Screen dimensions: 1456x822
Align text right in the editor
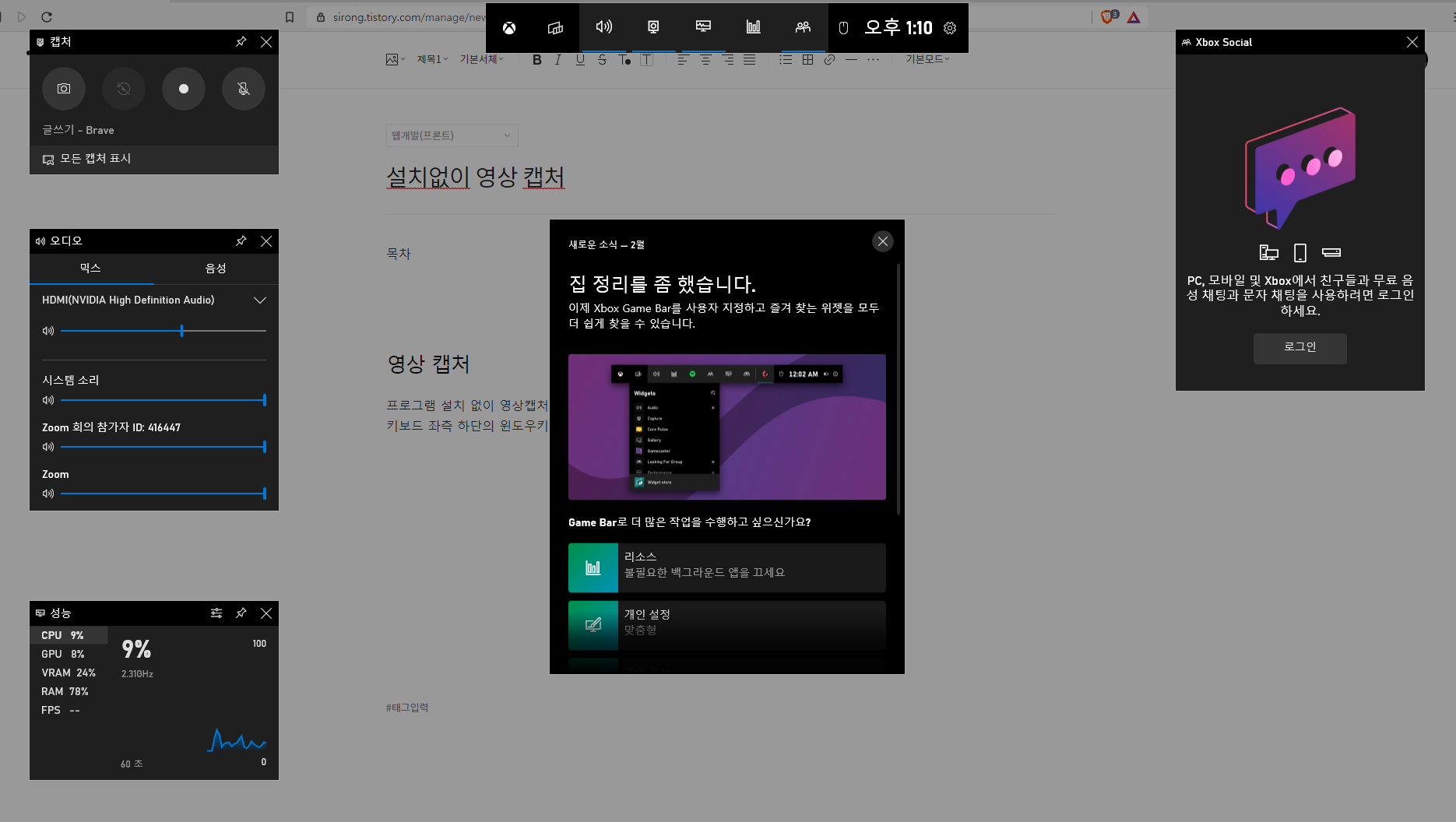pyautogui.click(x=727, y=60)
